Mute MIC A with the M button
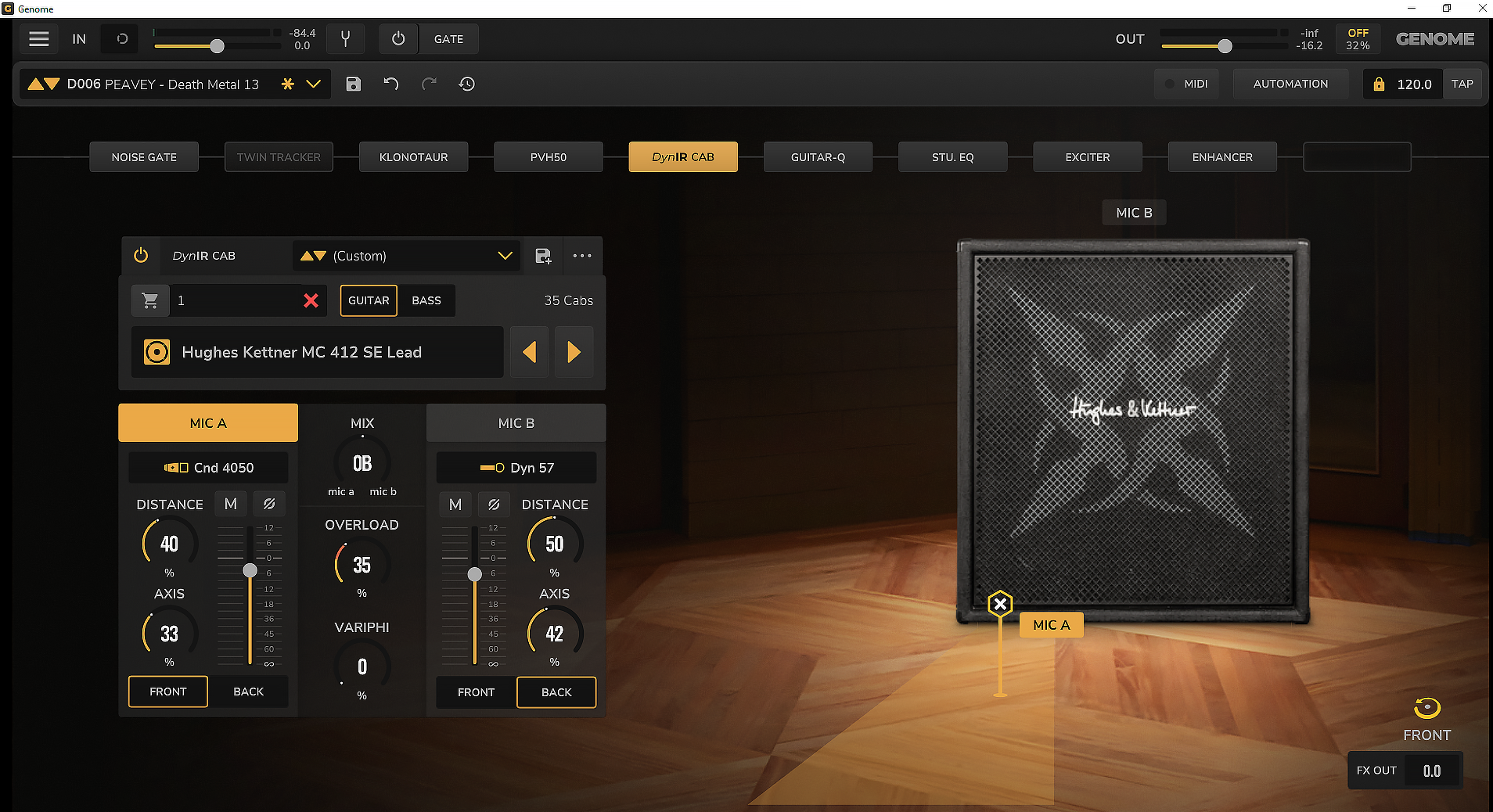1493x812 pixels. (231, 504)
